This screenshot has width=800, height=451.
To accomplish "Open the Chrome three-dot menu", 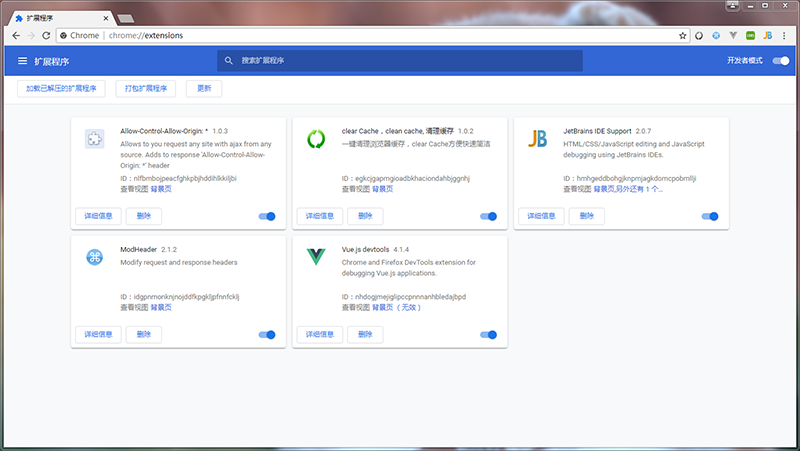I will coord(784,35).
